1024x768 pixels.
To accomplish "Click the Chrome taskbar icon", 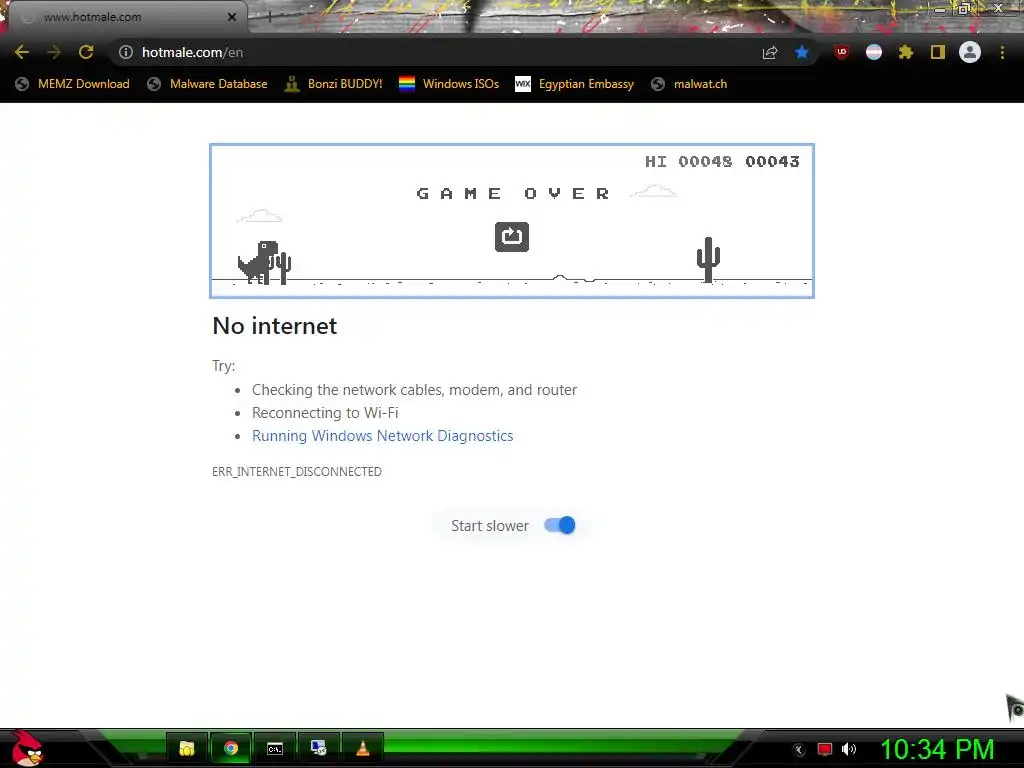I will coord(231,748).
